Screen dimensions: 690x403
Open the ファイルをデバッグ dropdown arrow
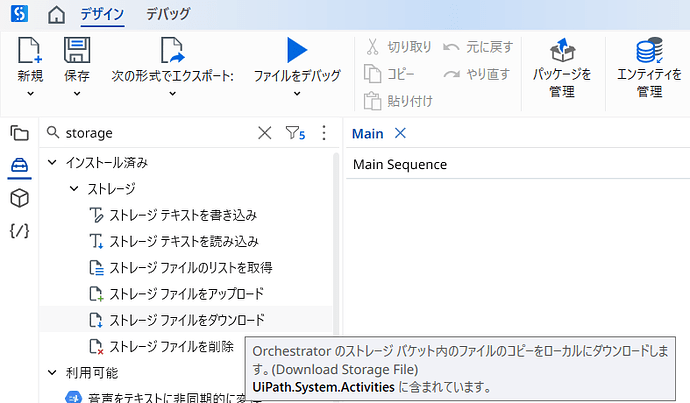click(297, 93)
